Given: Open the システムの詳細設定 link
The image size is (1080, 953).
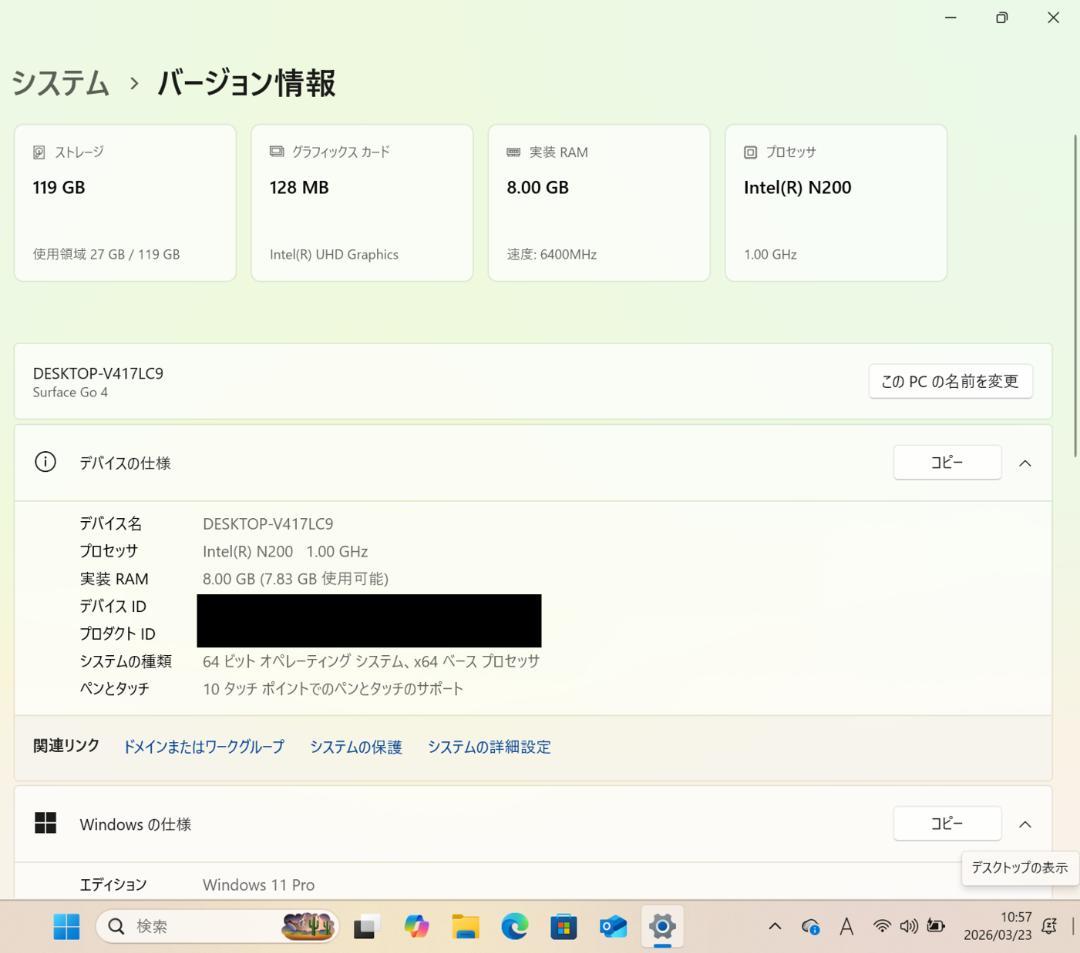Looking at the screenshot, I should tap(489, 747).
